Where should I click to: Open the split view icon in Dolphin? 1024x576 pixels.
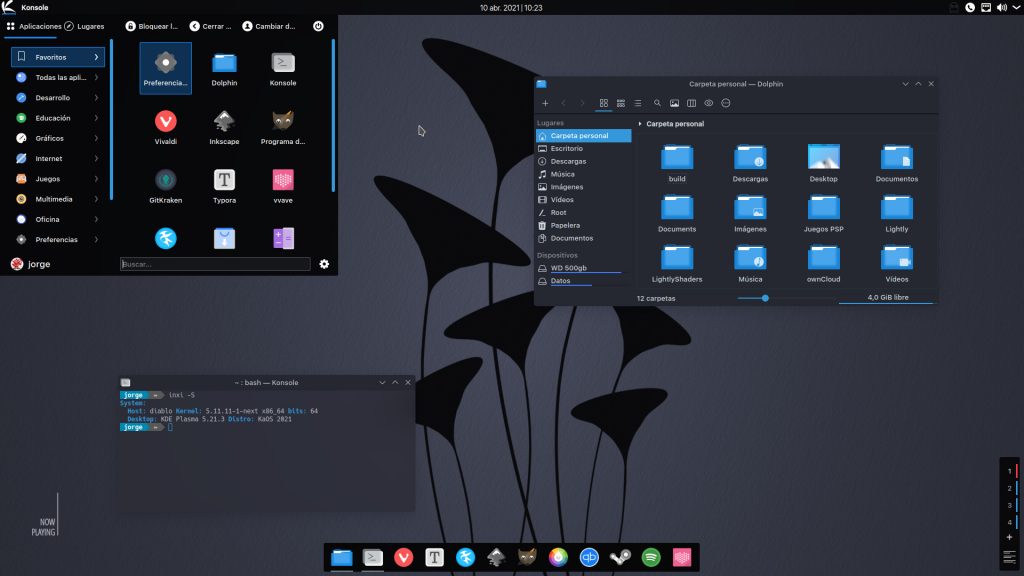point(691,103)
